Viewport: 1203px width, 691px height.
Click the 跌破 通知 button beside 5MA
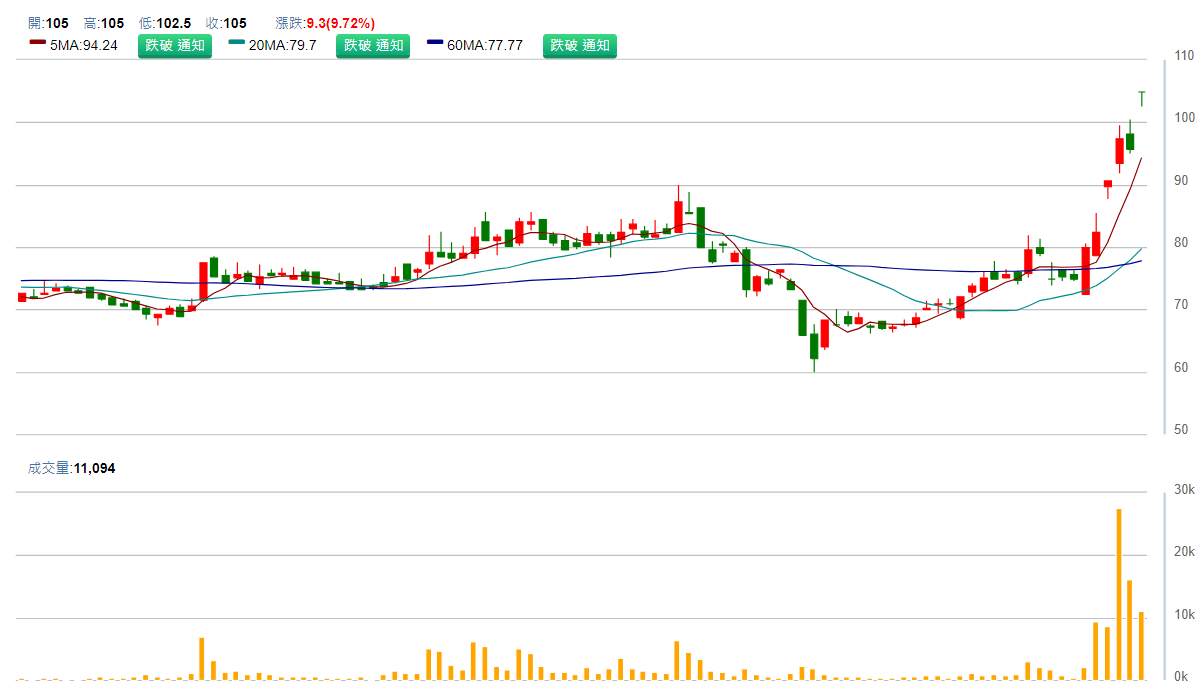[x=175, y=45]
